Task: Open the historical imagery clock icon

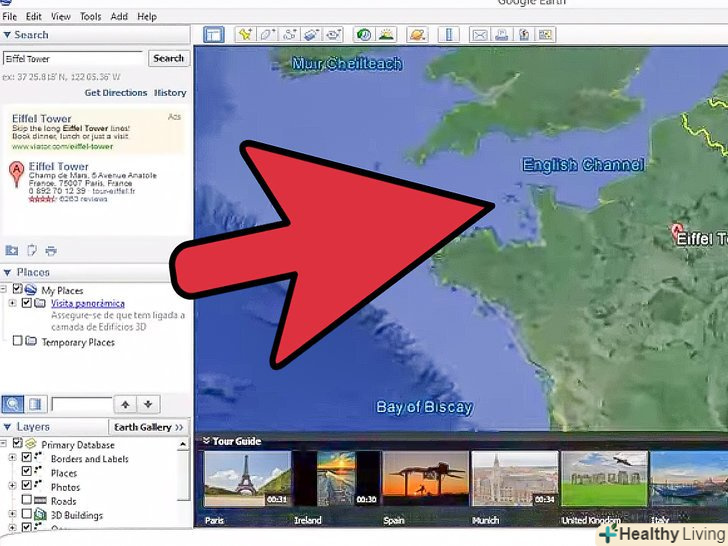Action: click(x=364, y=35)
